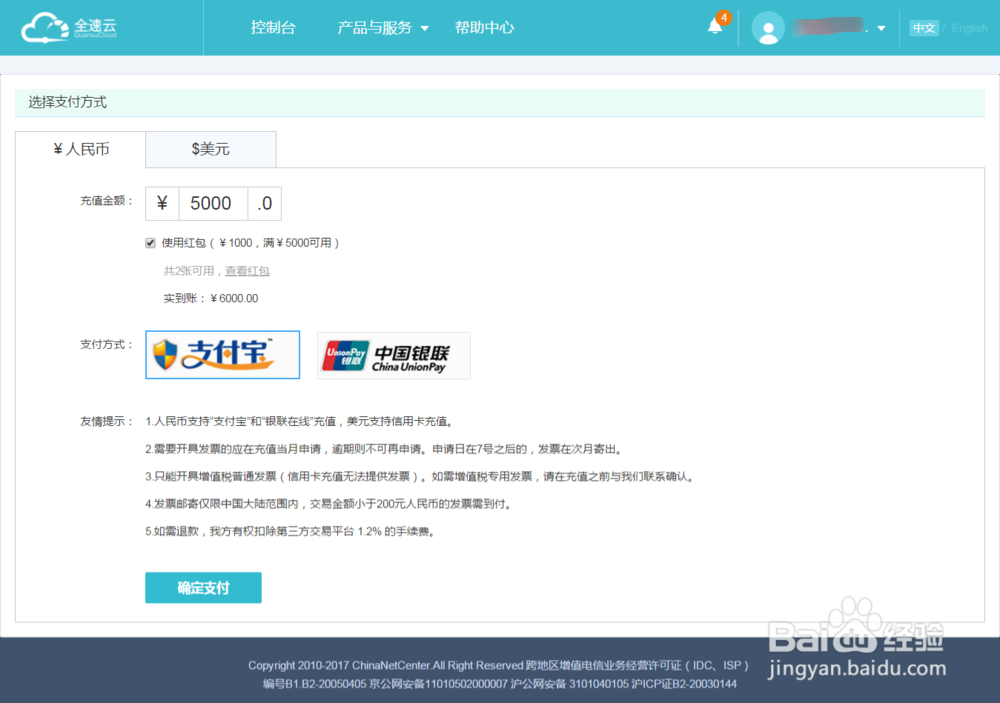
Task: Select Alipay (支付宝) as payment method
Action: pyautogui.click(x=222, y=355)
